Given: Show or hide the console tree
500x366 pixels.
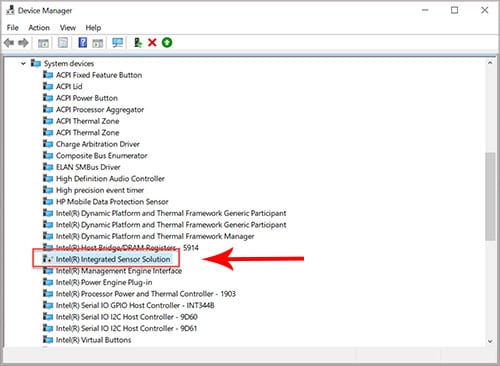Looking at the screenshot, I should (43, 43).
